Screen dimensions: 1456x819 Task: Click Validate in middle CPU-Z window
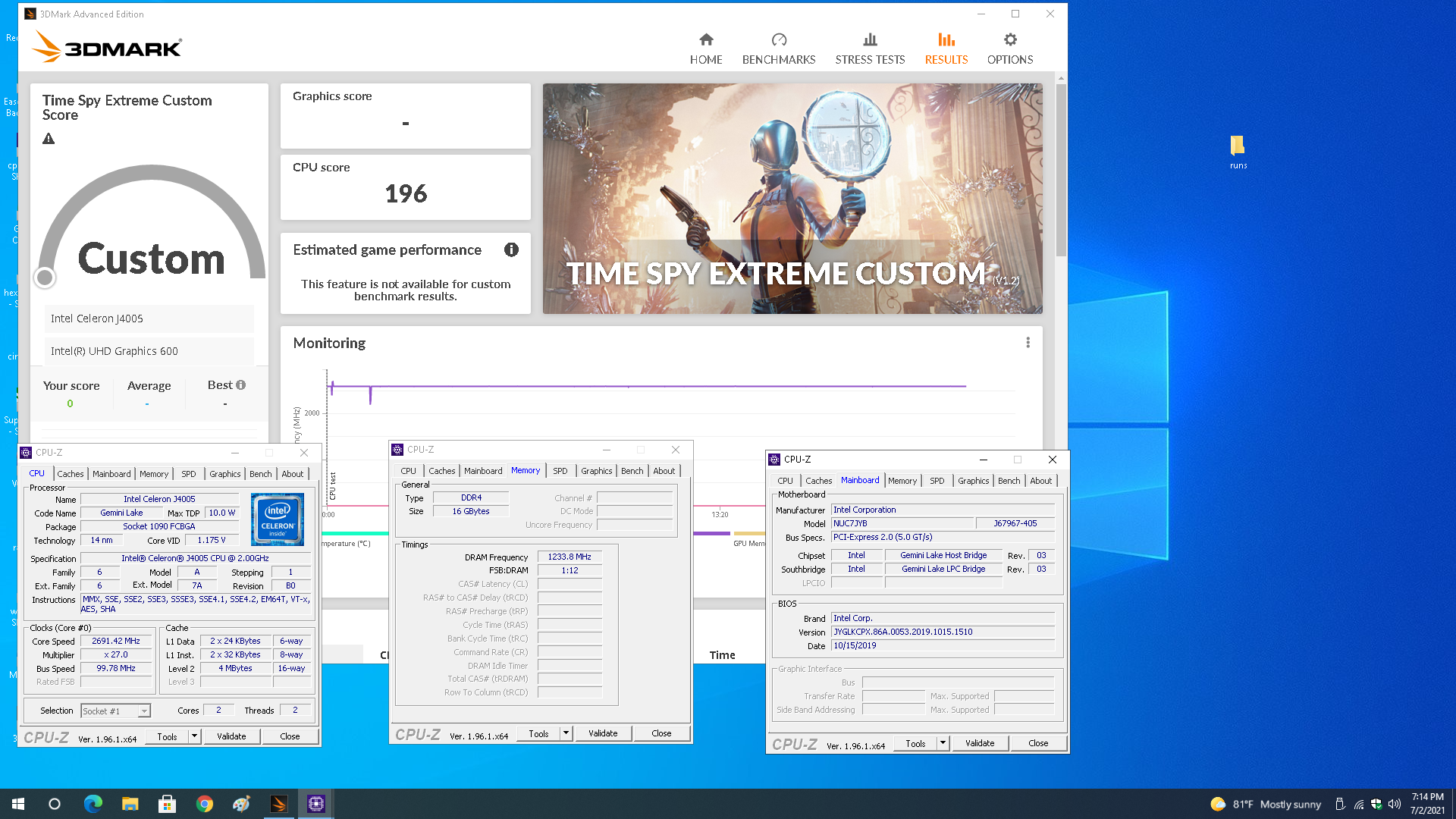[x=603, y=733]
